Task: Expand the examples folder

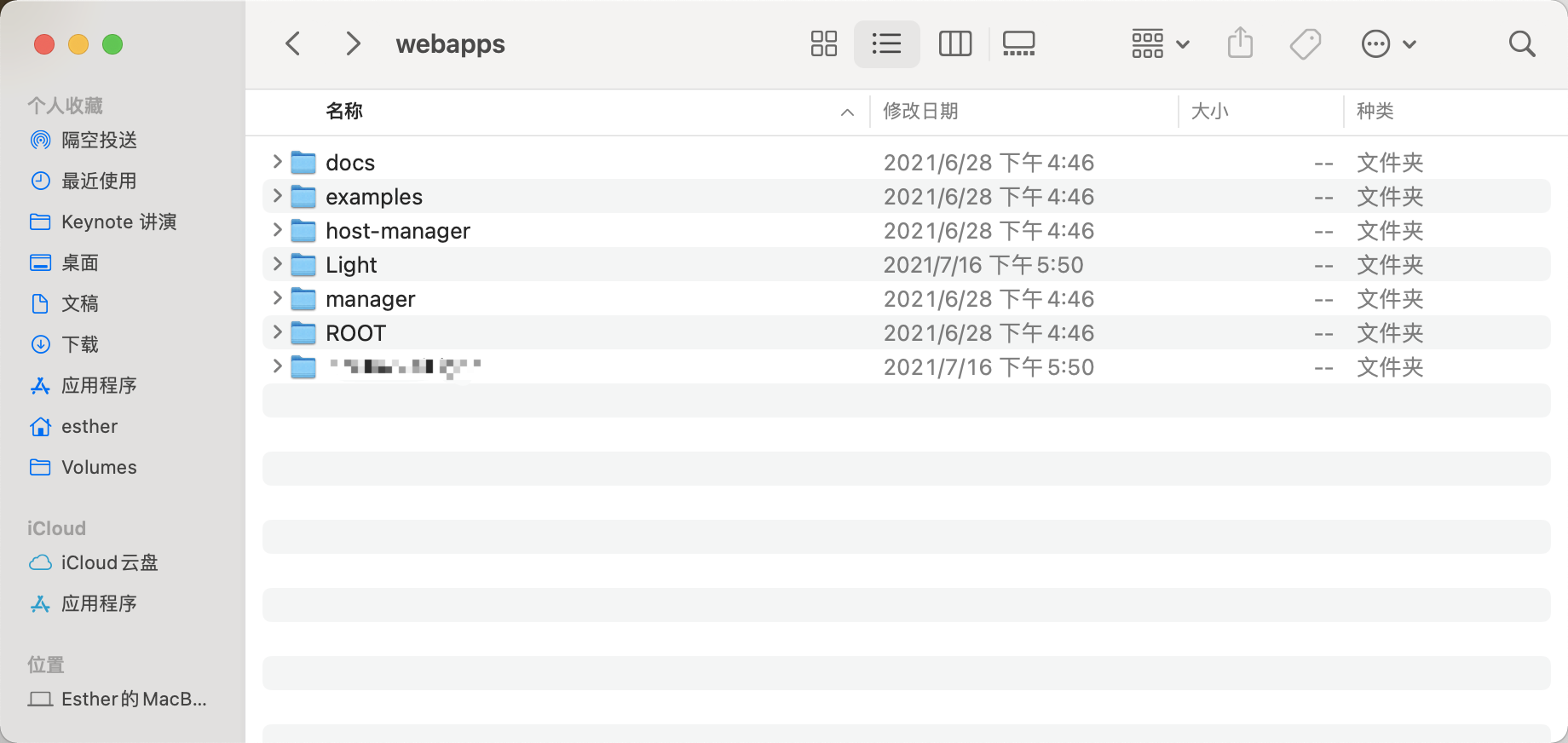Action: pyautogui.click(x=277, y=195)
